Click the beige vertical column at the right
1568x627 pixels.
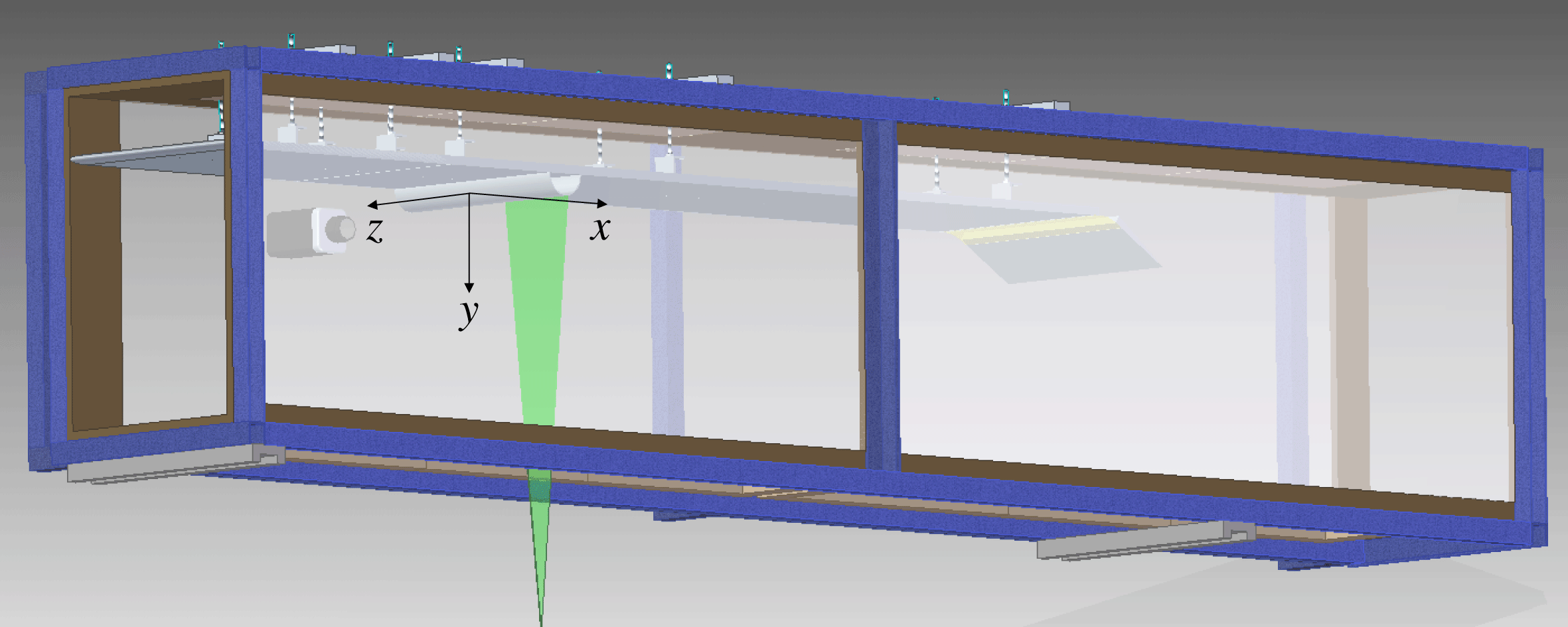pos(1349,345)
